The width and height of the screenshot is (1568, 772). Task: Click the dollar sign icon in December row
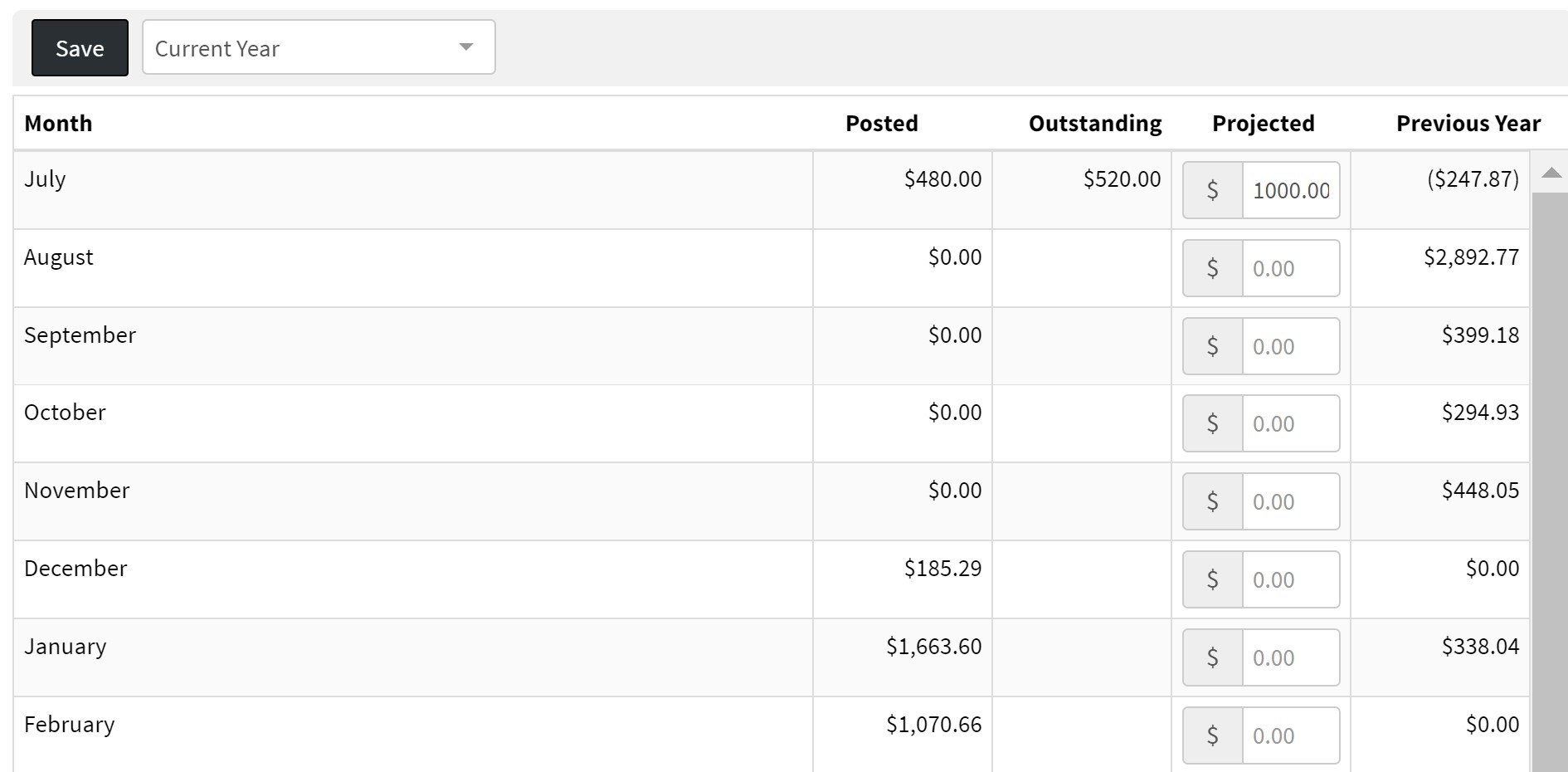pyautogui.click(x=1213, y=579)
